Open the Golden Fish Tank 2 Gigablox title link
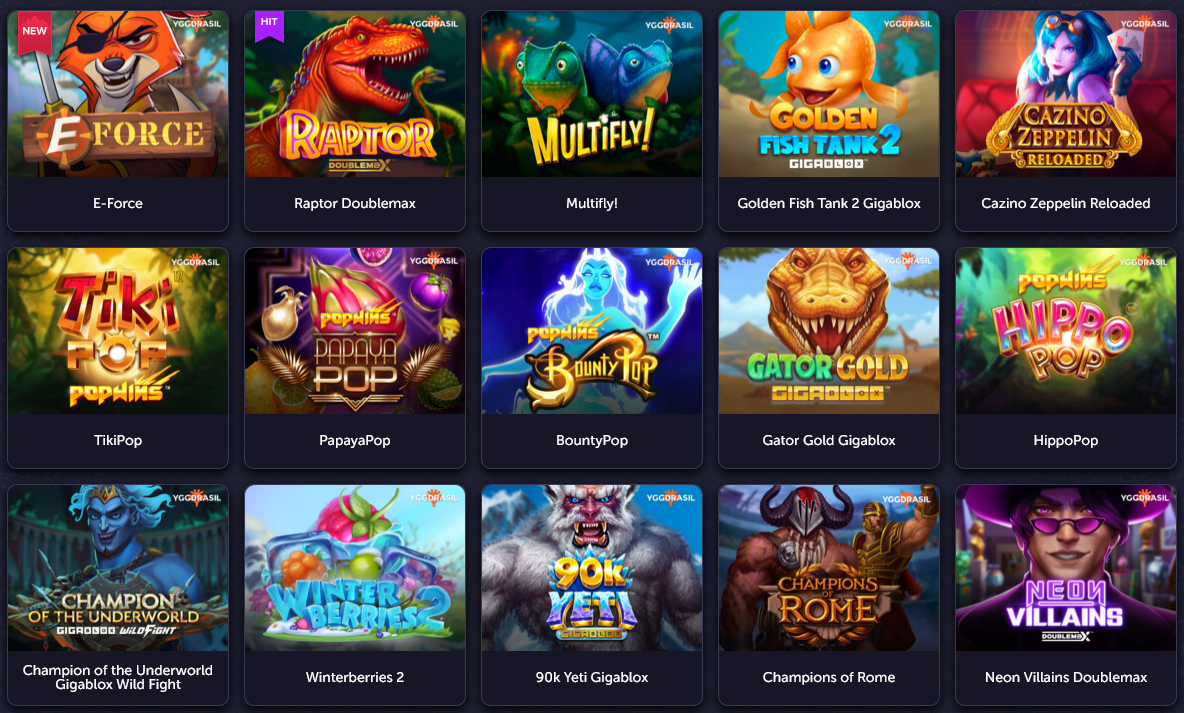 pos(829,203)
